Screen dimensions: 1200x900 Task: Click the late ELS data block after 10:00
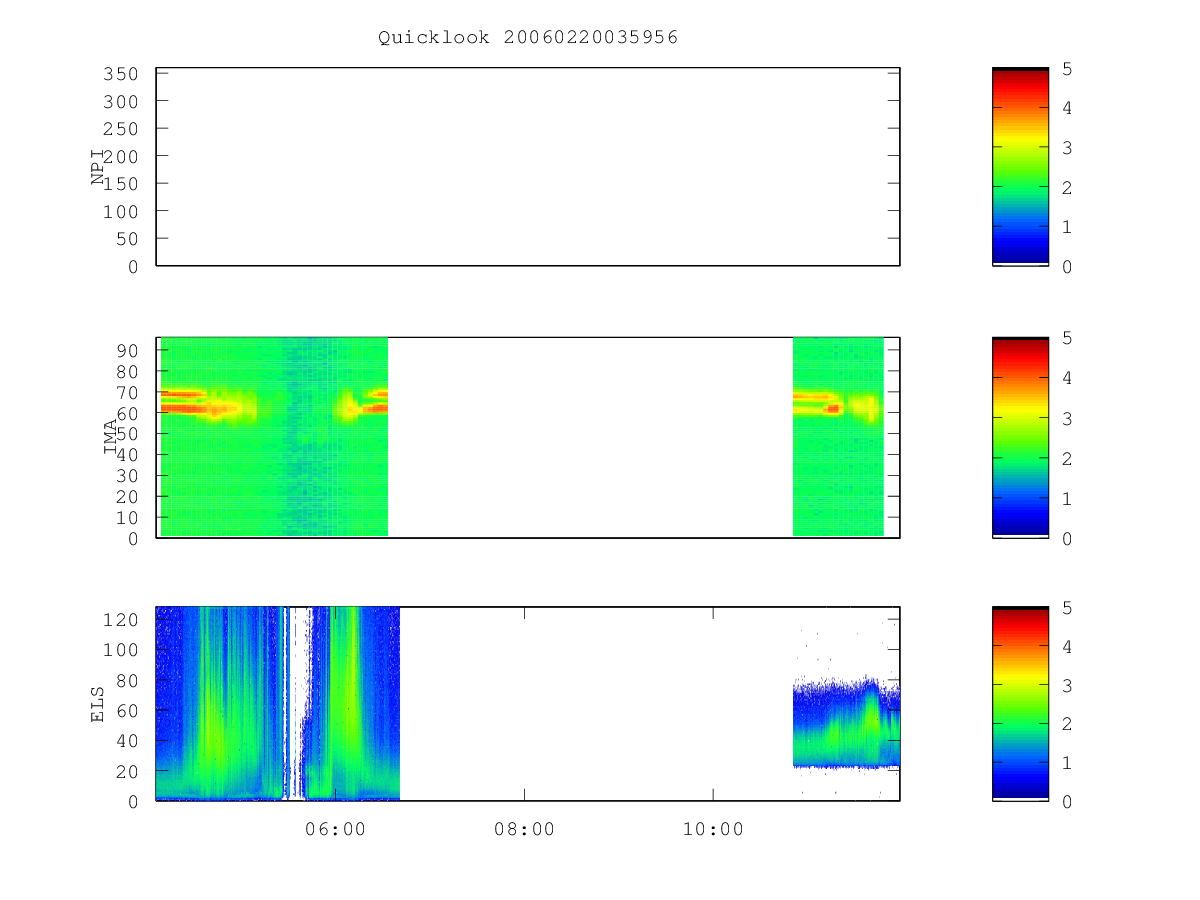846,724
